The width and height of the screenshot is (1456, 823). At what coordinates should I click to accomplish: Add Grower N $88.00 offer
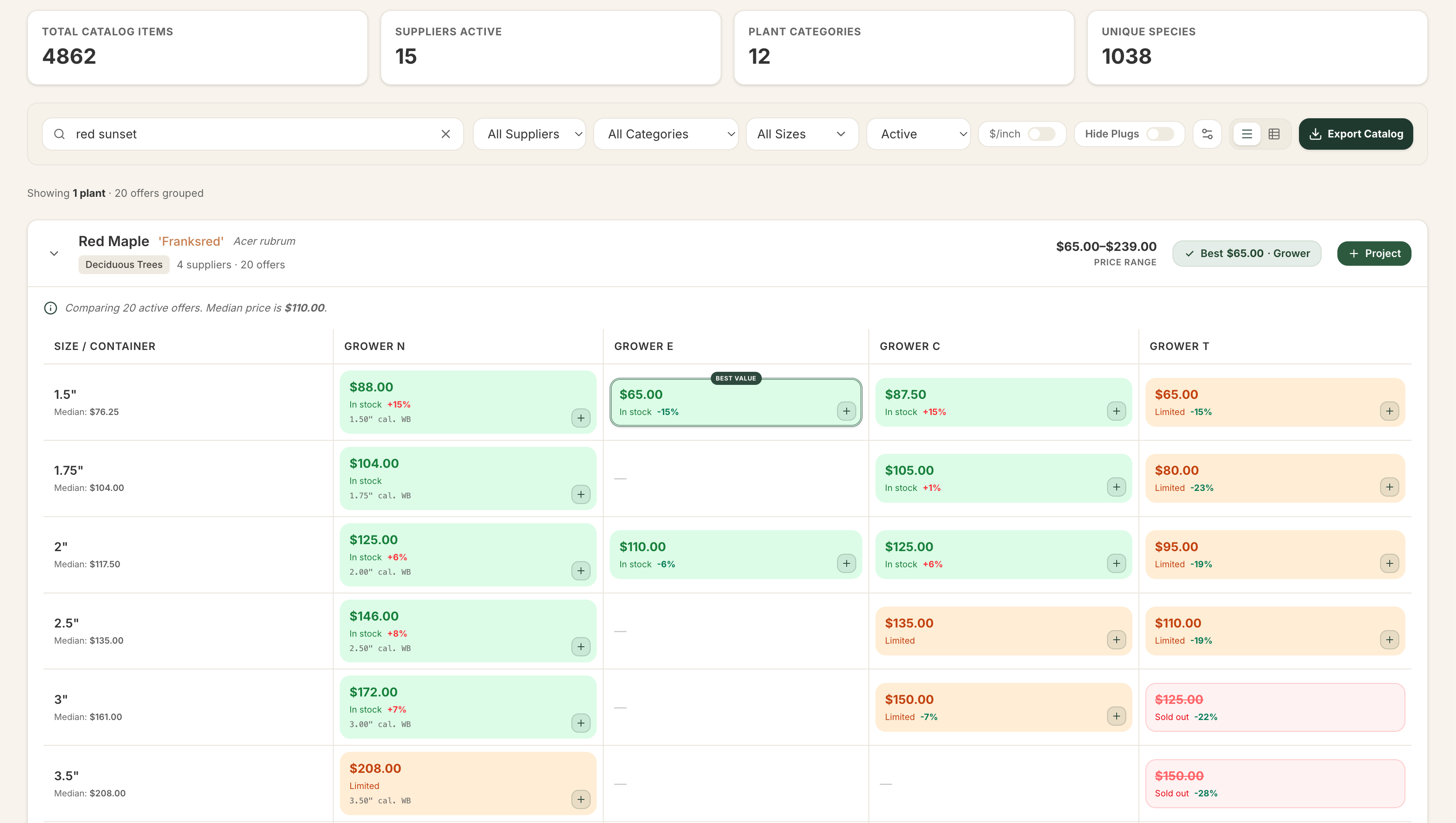tap(581, 418)
